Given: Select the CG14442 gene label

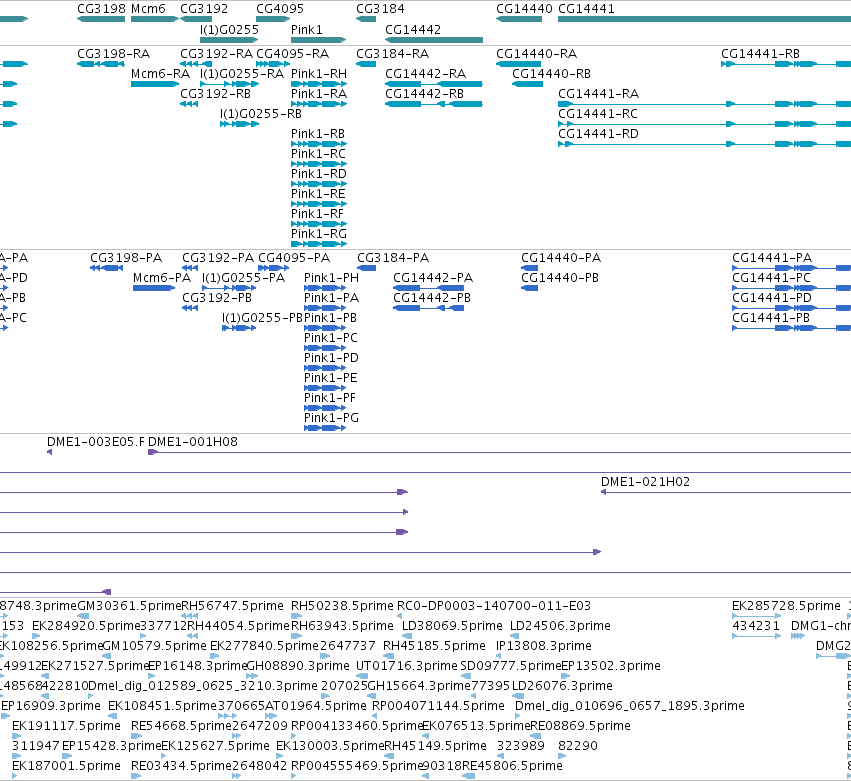Looking at the screenshot, I should coord(412,29).
